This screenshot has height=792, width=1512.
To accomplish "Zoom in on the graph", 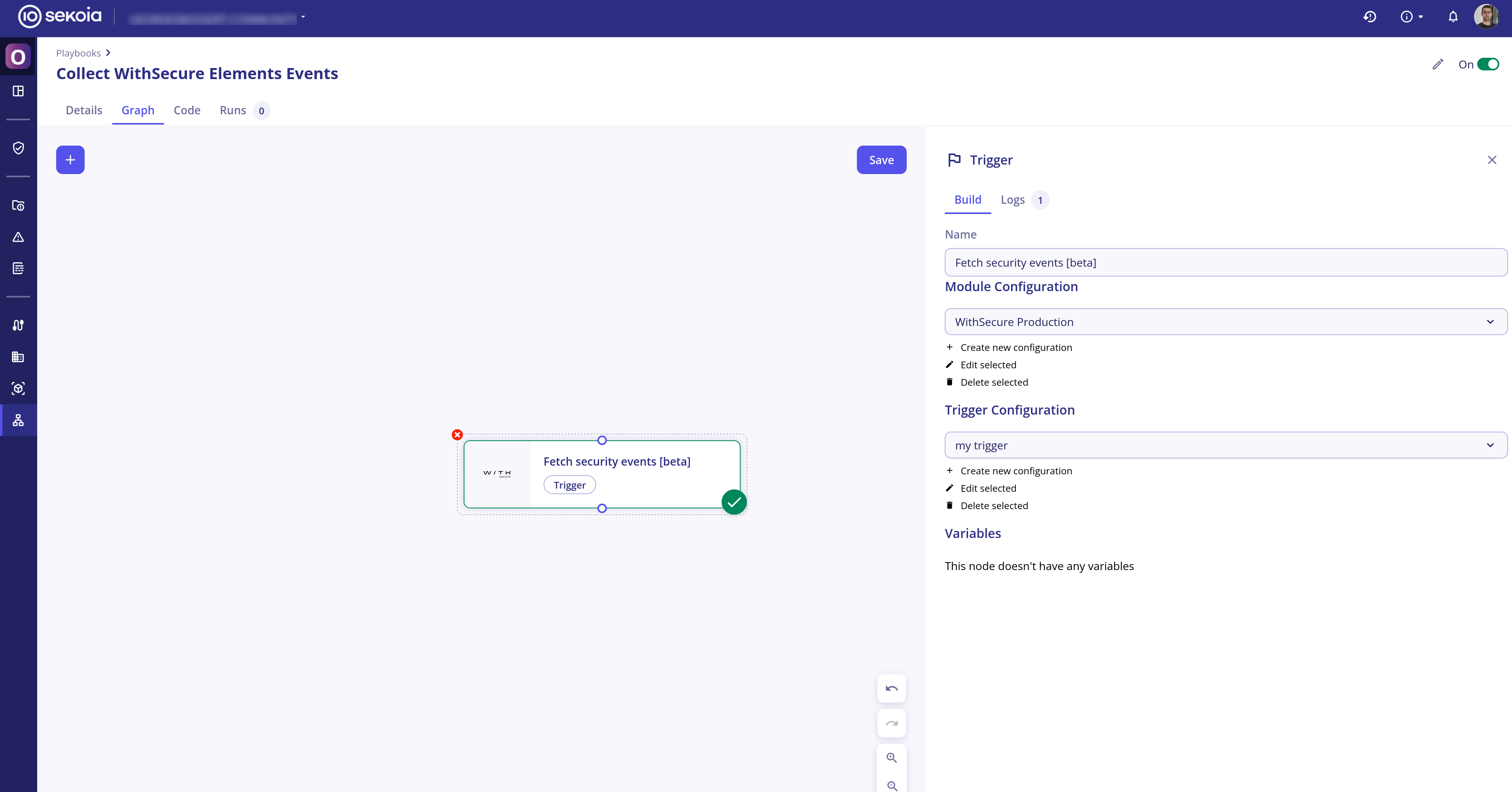I will coord(892,757).
